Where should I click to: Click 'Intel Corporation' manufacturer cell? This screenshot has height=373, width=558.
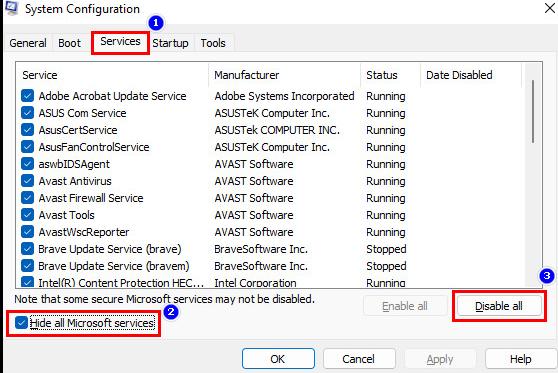(x=255, y=283)
